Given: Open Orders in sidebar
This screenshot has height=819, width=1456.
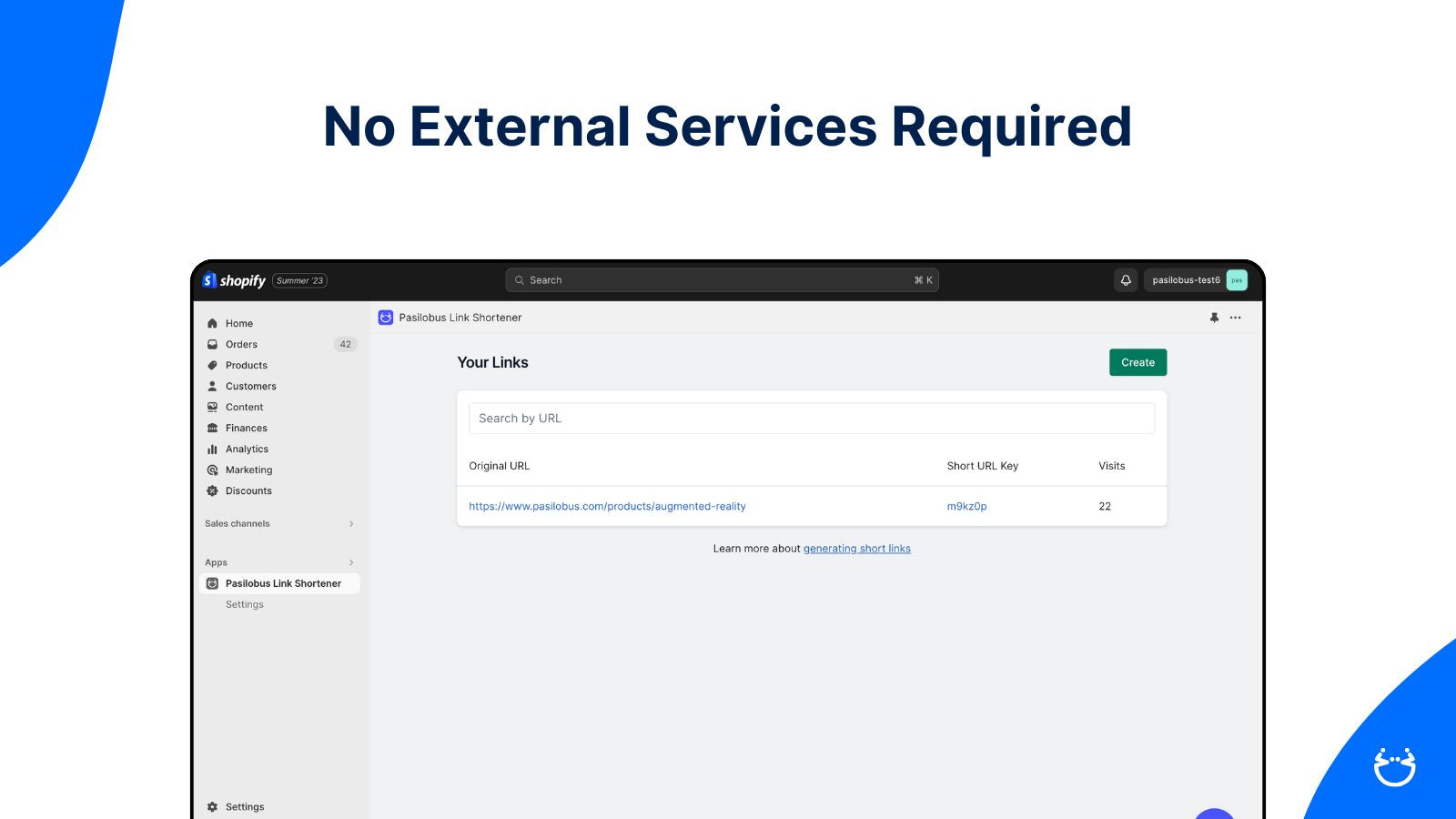Looking at the screenshot, I should 241,344.
